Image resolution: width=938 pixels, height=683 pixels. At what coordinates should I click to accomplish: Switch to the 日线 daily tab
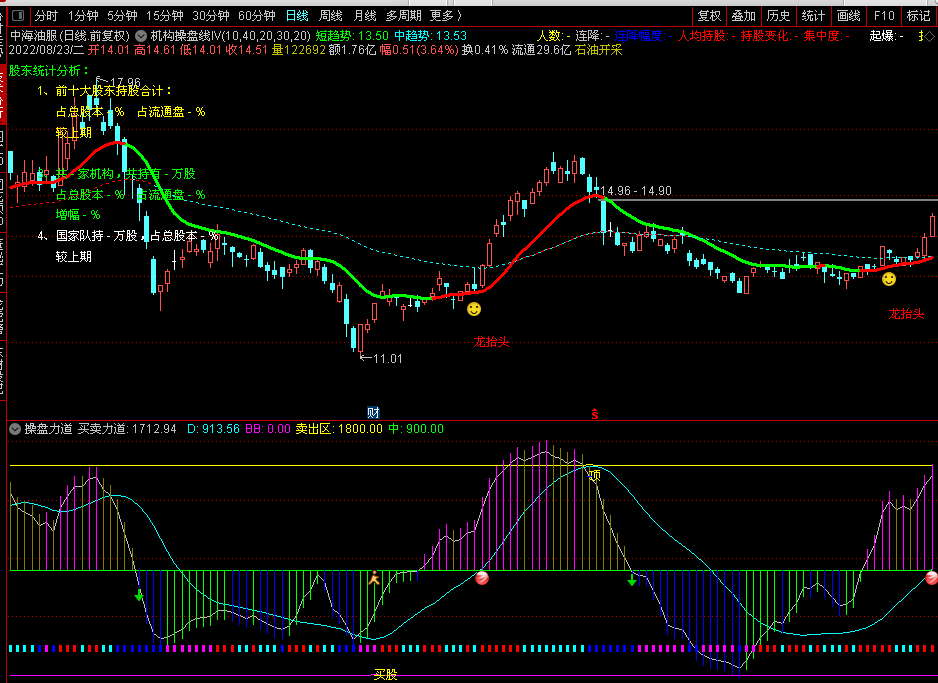(x=297, y=16)
